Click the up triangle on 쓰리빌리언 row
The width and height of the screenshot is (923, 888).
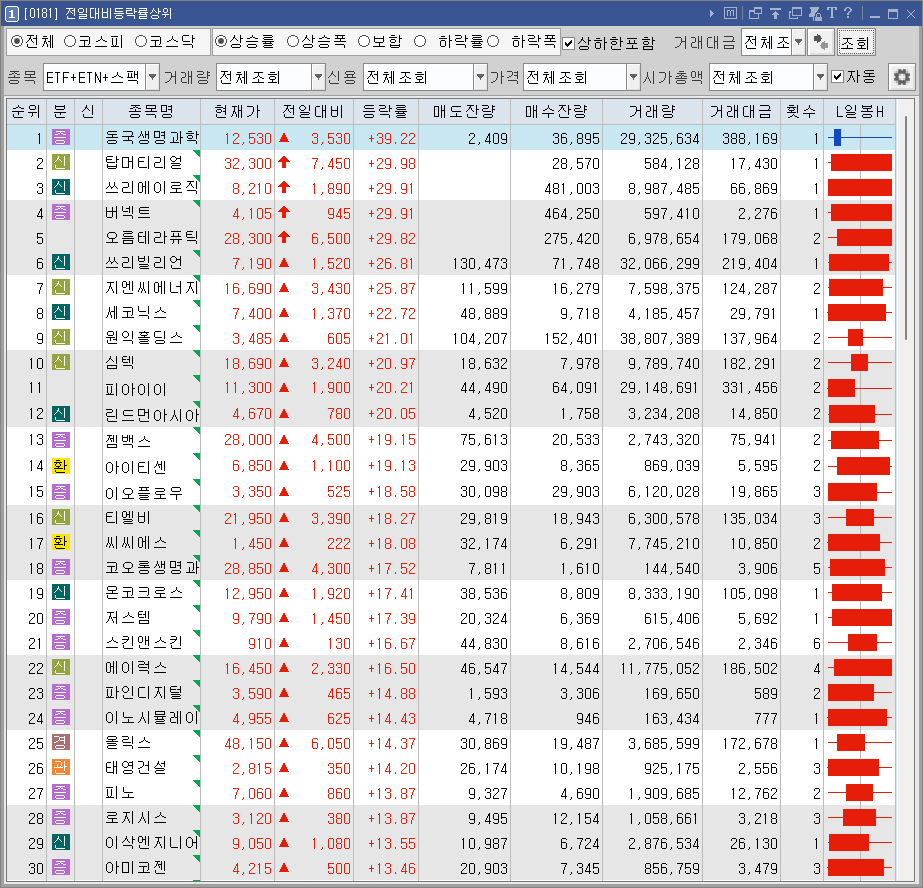284,262
